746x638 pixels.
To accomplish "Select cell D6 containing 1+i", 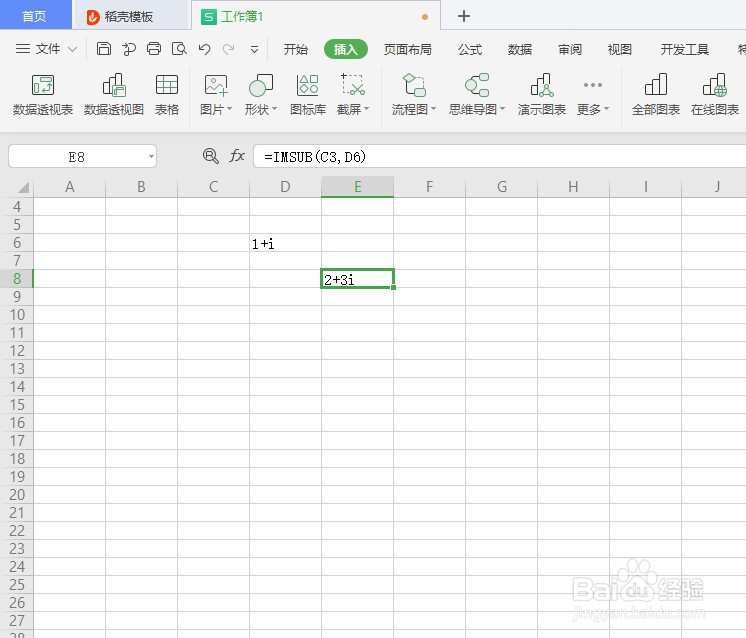I will (285, 243).
